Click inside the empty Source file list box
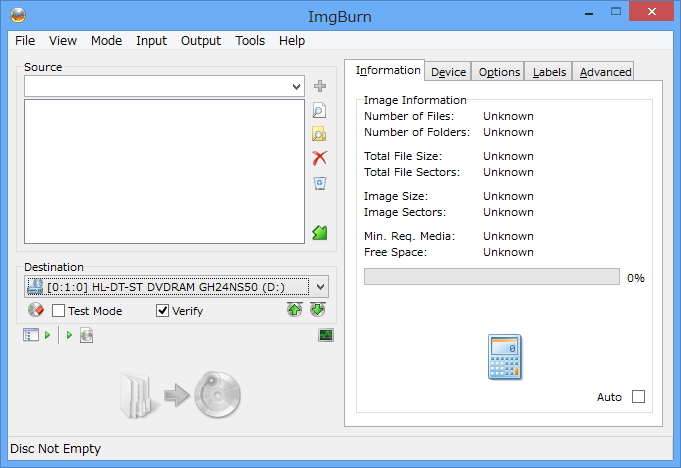 coord(164,171)
